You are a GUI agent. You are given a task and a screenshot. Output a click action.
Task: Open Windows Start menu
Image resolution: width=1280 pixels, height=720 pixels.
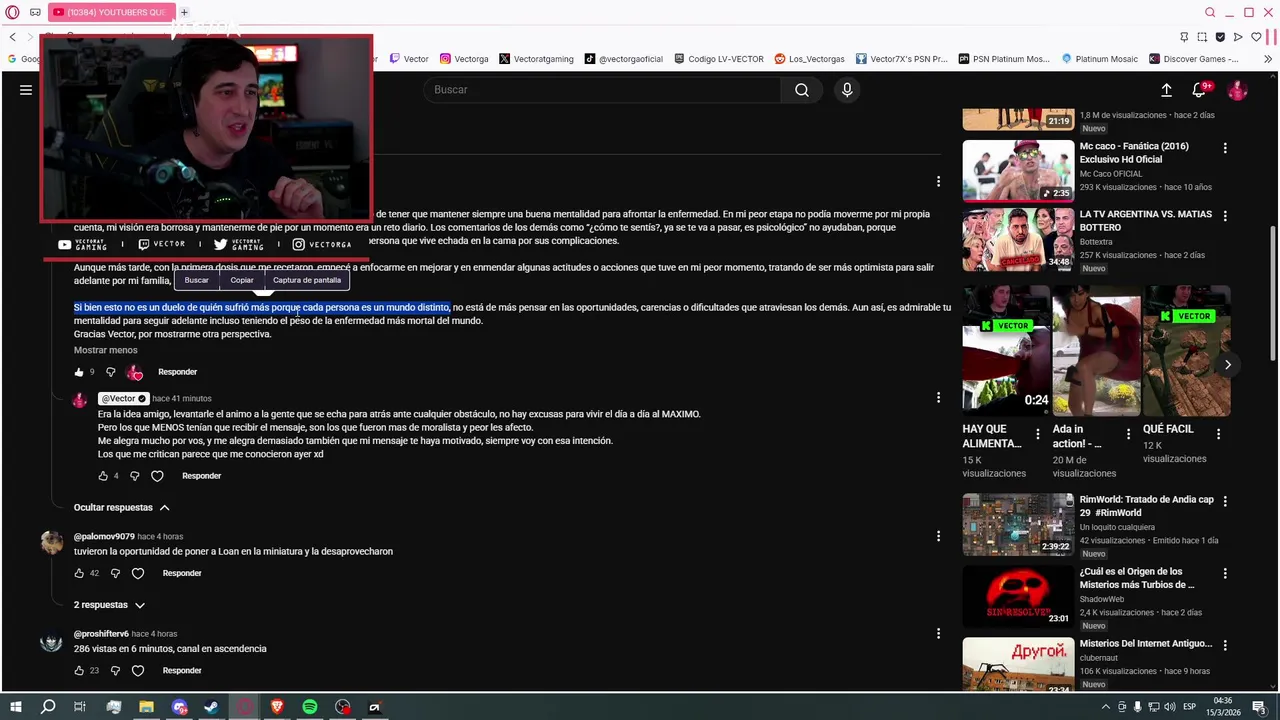coord(15,707)
